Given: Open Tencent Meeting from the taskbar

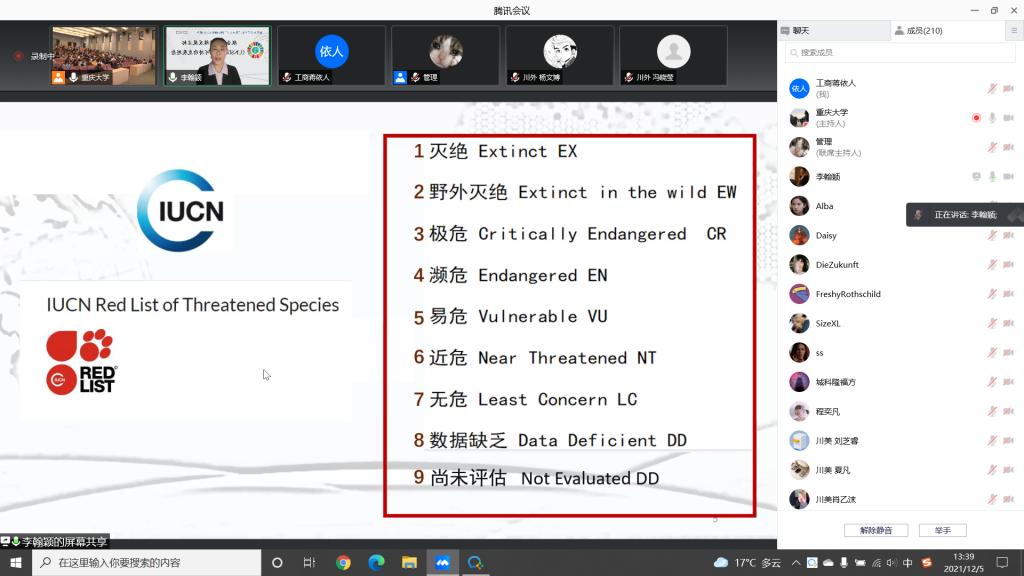Looking at the screenshot, I should point(442,562).
